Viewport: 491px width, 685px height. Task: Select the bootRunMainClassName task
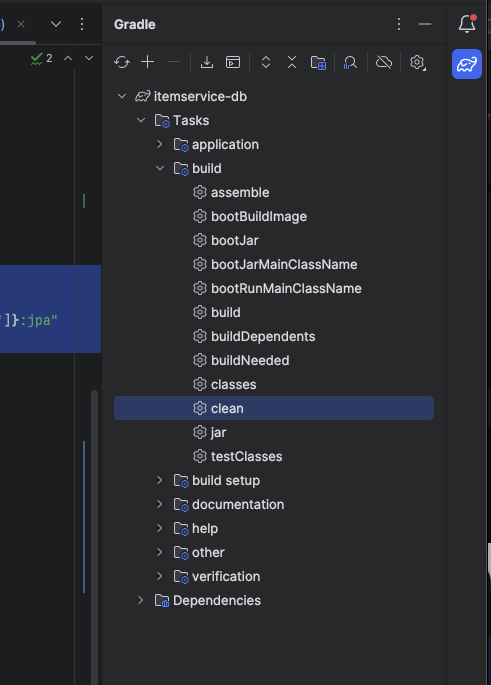(x=274, y=288)
